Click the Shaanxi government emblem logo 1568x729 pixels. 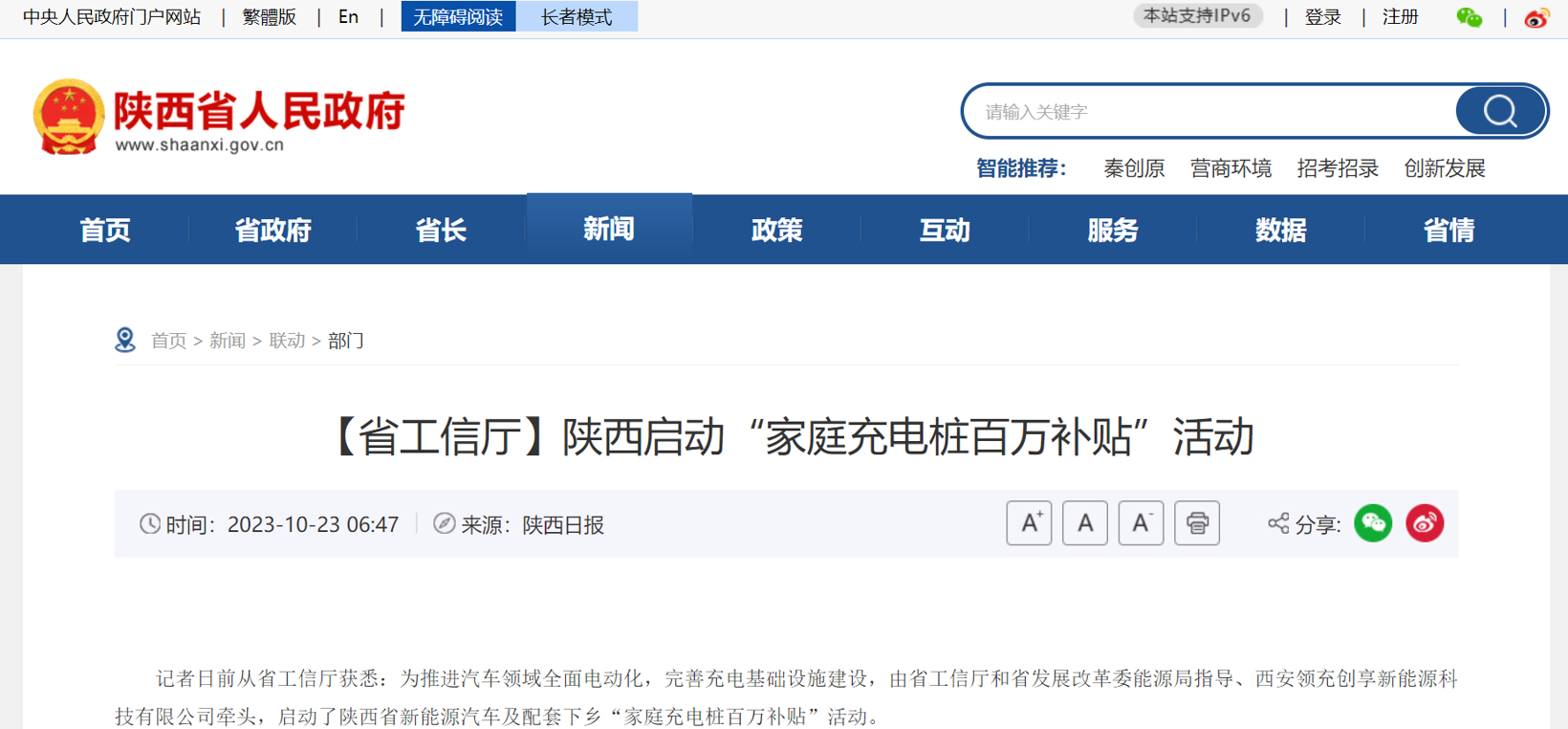(68, 116)
